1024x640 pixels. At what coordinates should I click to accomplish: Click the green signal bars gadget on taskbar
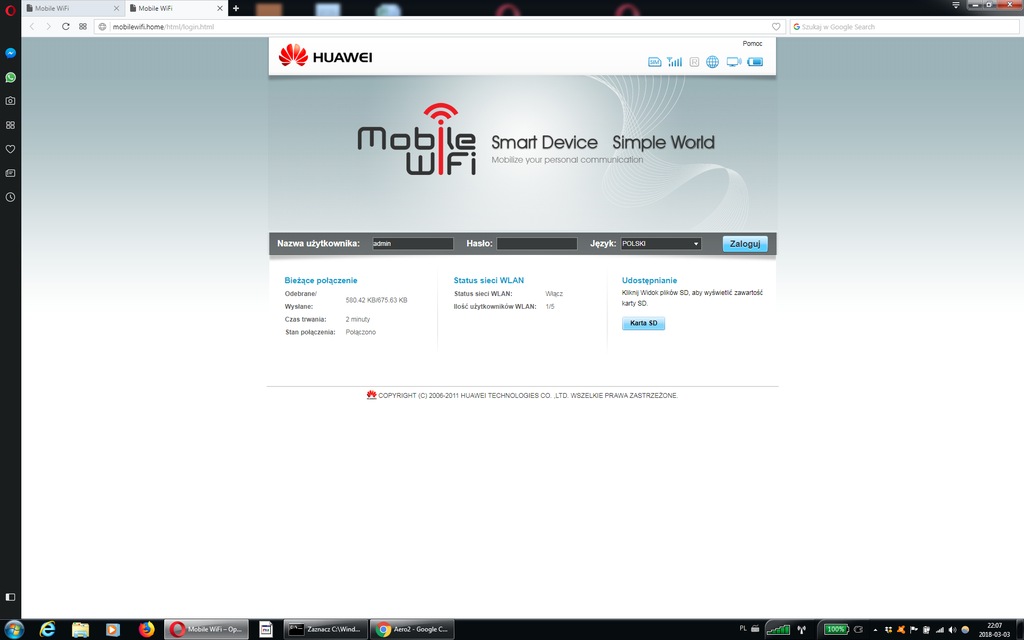click(778, 630)
